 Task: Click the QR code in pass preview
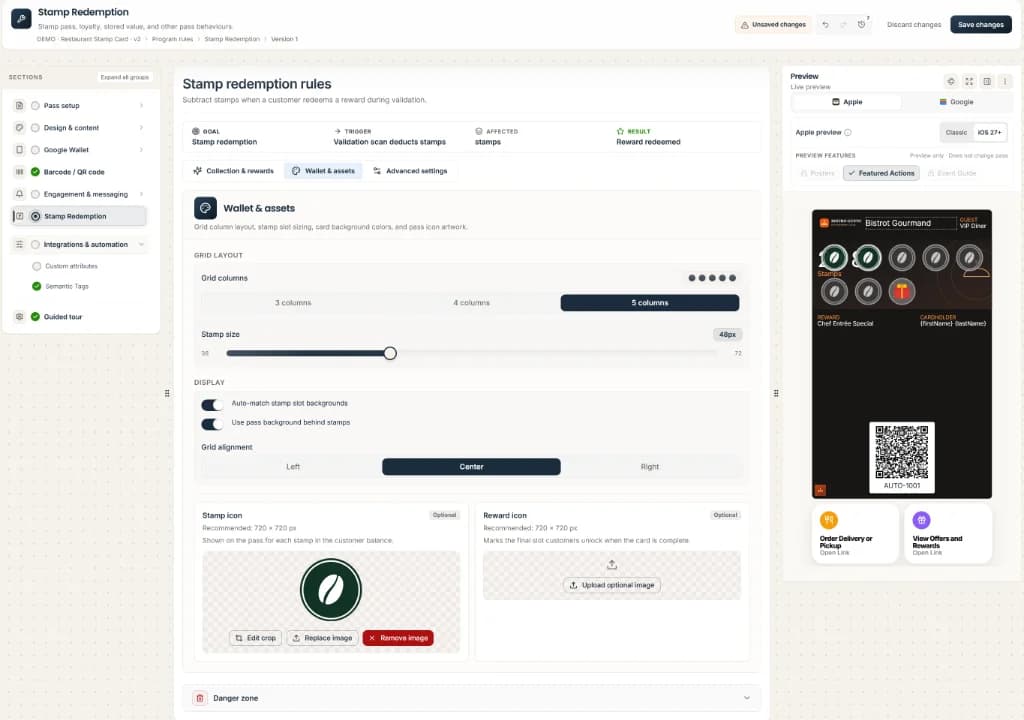901,451
